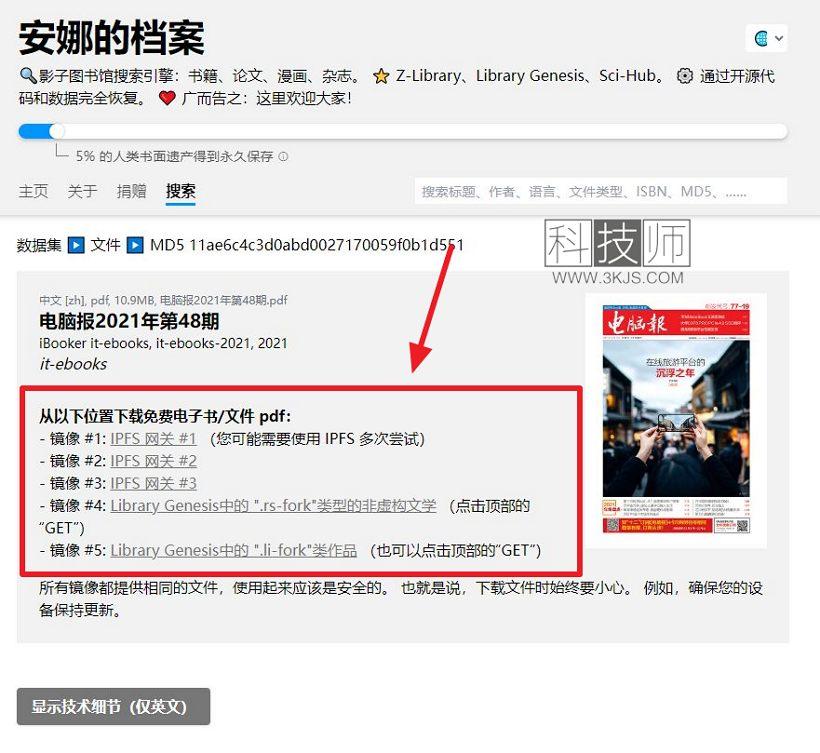Open the 捐赠 tab
Screen dimensions: 820x753
[x=131, y=191]
